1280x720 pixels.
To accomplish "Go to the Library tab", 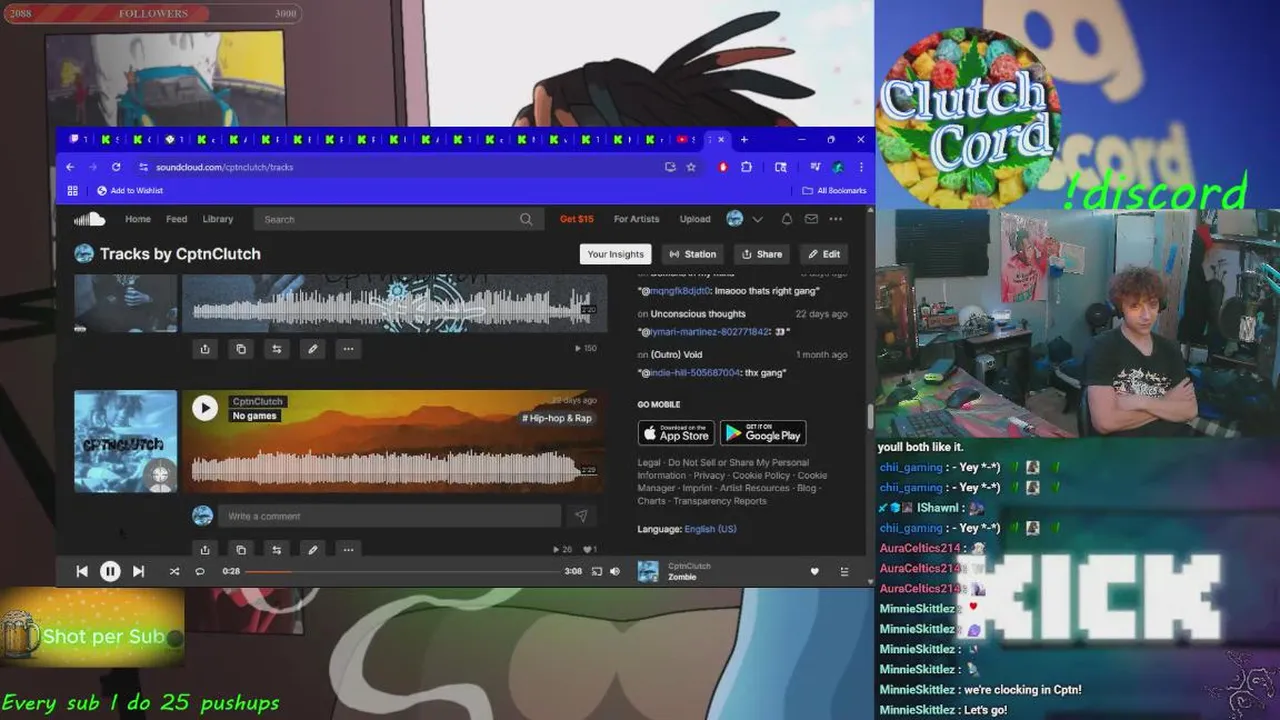I will click(218, 219).
